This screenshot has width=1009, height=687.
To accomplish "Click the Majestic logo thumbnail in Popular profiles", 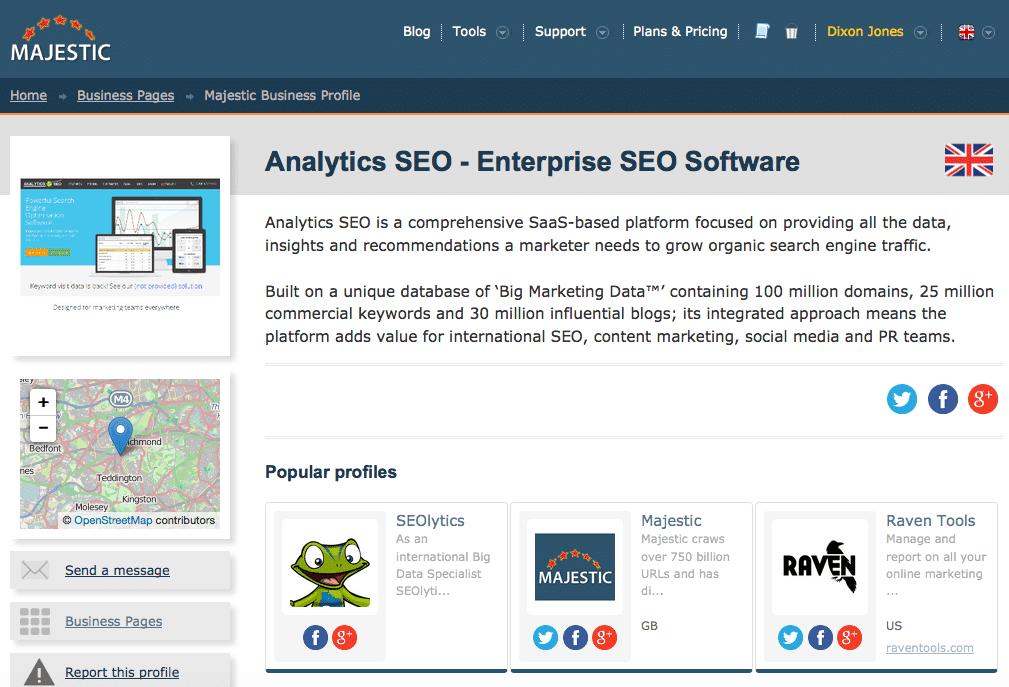I will click(x=575, y=567).
